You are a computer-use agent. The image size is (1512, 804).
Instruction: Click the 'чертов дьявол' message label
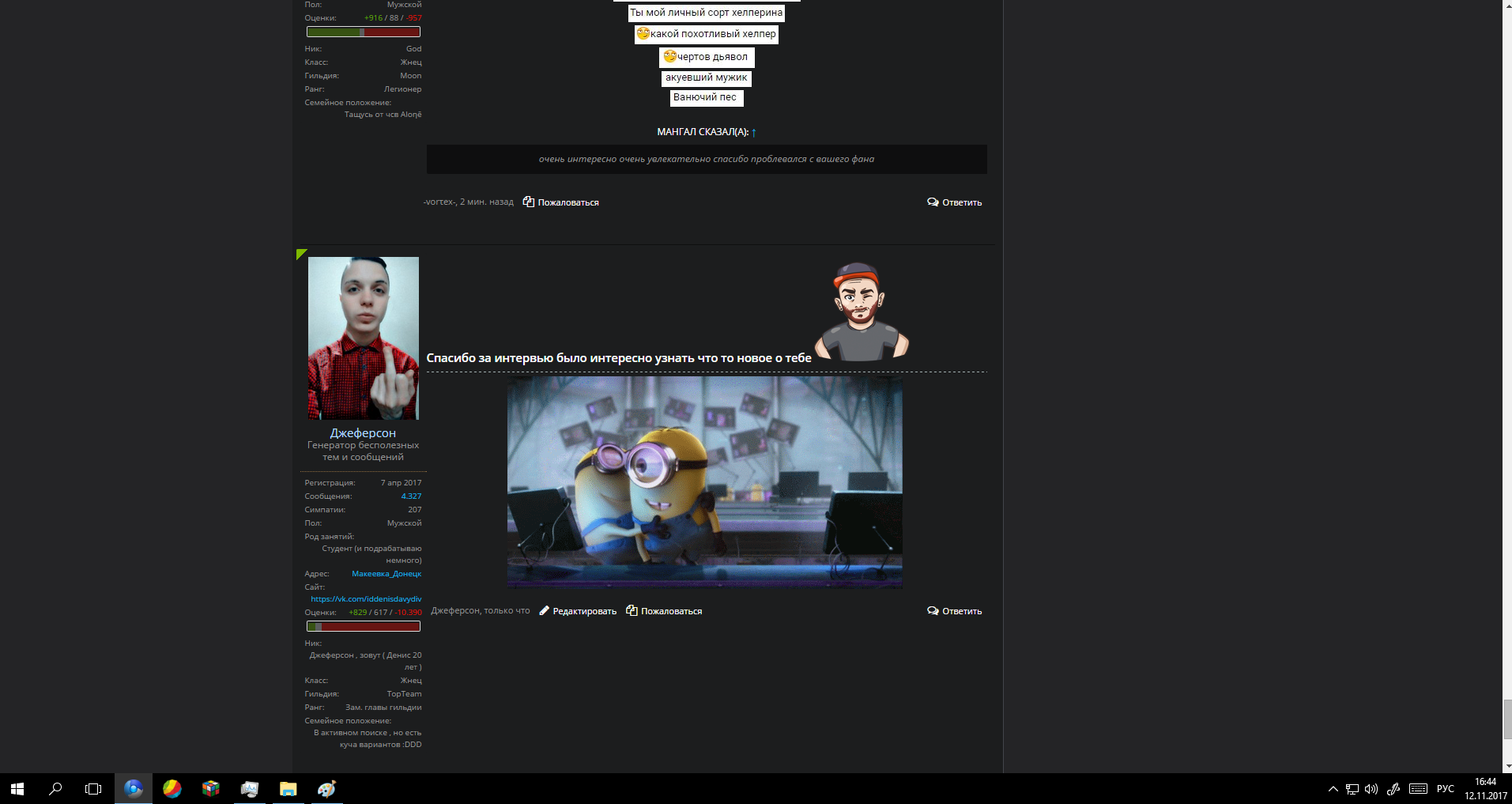click(x=707, y=57)
